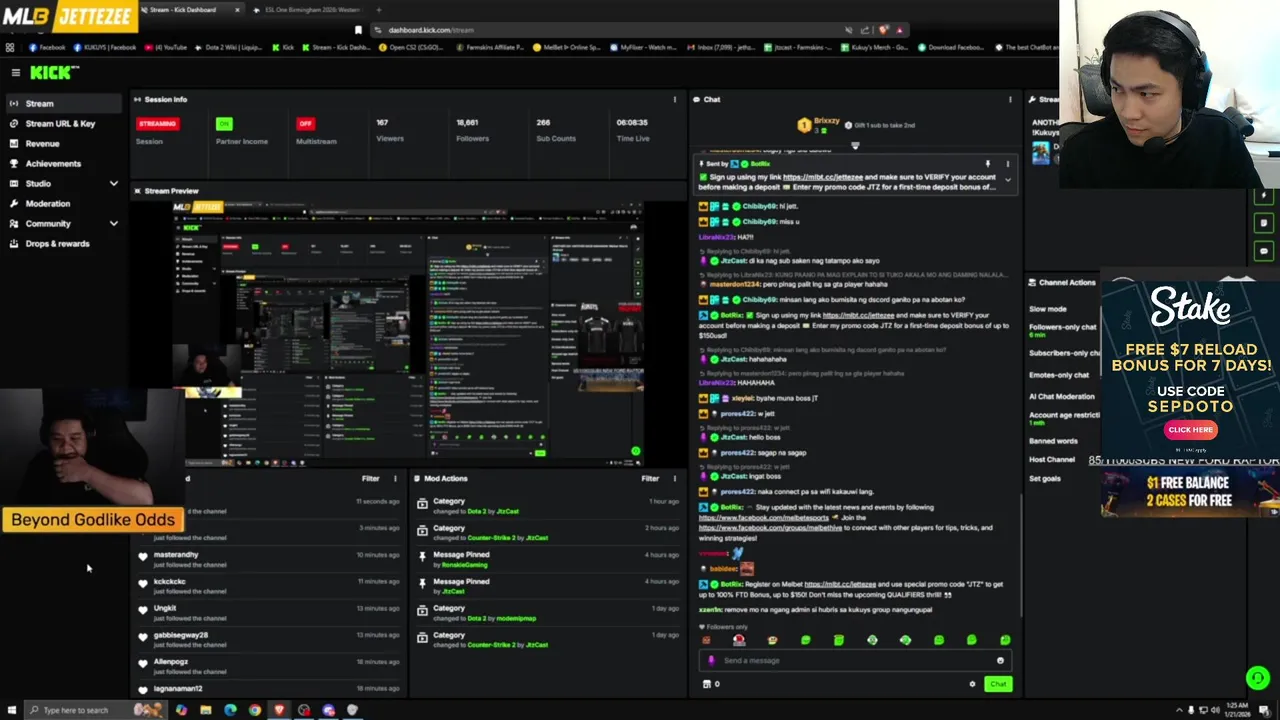This screenshot has width=1280, height=720.
Task: Open chat settings gear icon
Action: [x=972, y=684]
